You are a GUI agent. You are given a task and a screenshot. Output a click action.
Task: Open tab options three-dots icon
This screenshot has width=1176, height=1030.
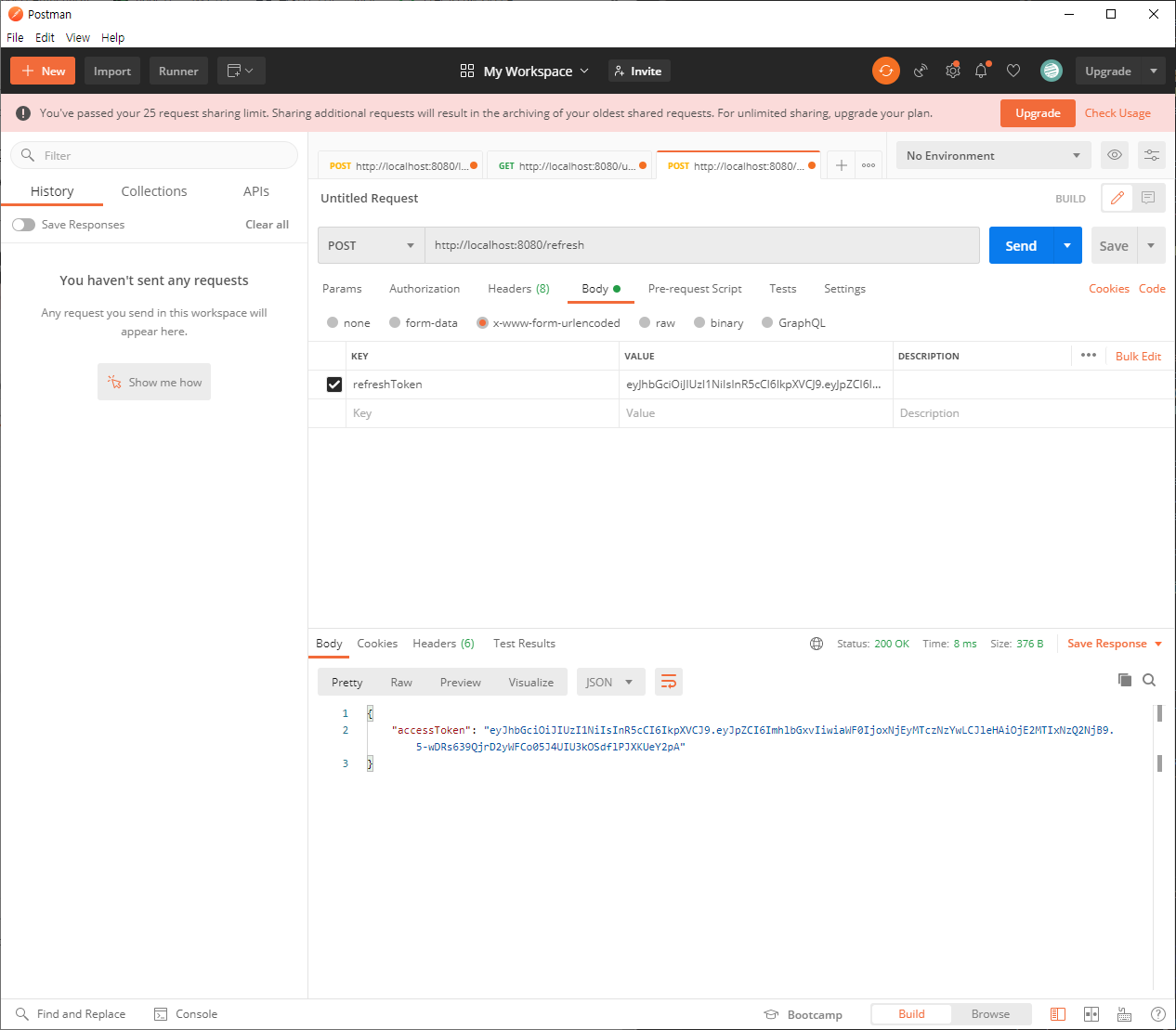tap(869, 165)
